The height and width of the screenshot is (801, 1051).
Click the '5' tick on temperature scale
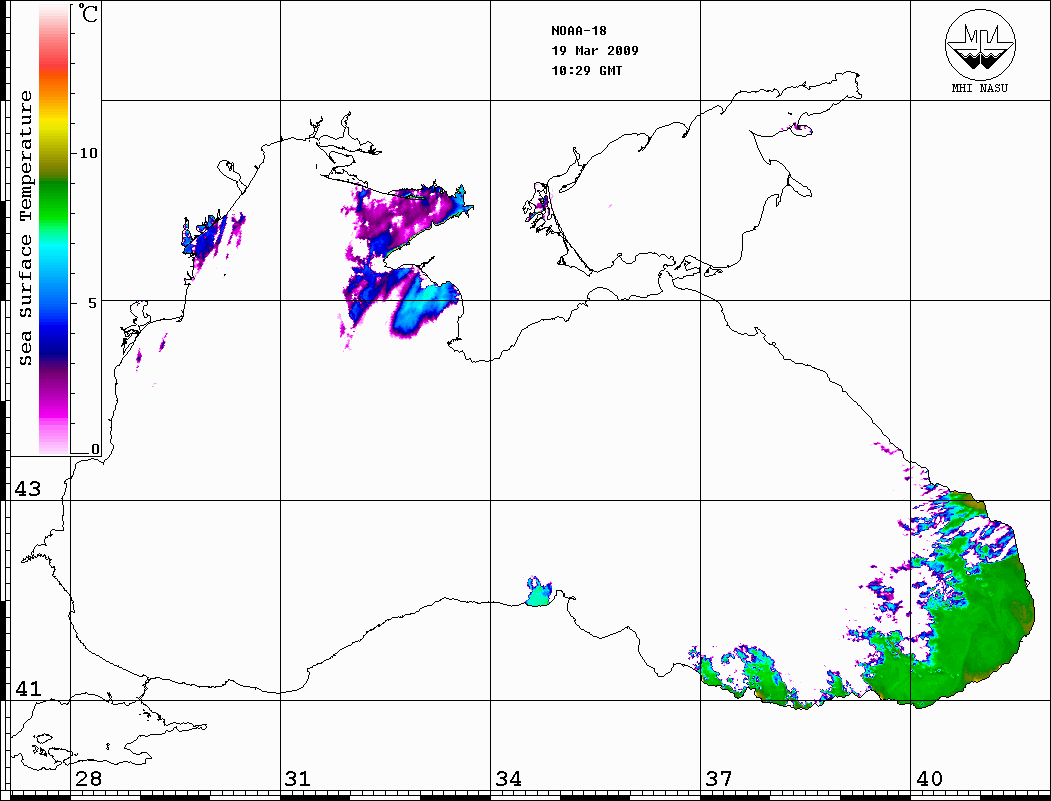(x=92, y=303)
